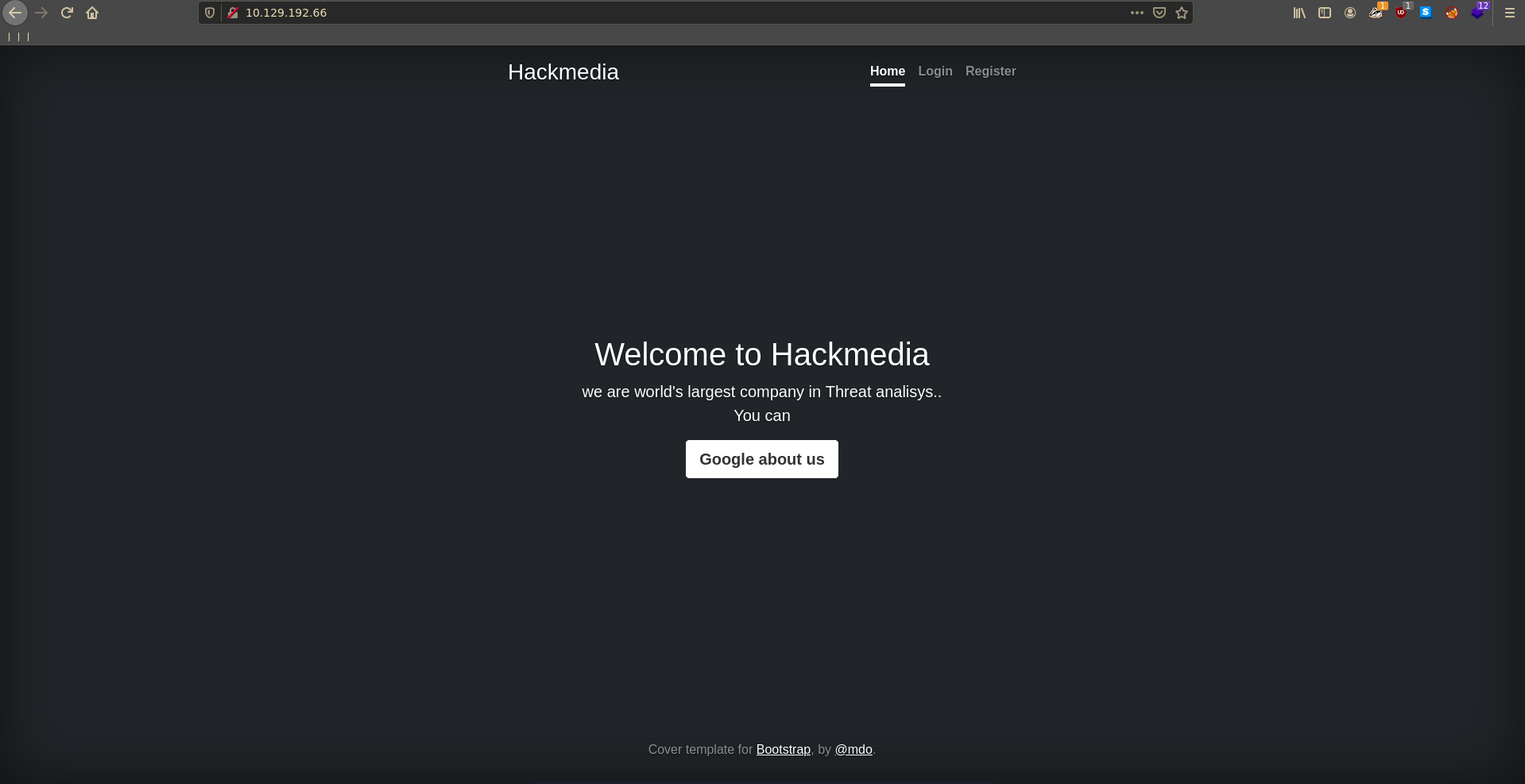Switch to the Login nav tab
The height and width of the screenshot is (784, 1525).
pyautogui.click(x=935, y=71)
